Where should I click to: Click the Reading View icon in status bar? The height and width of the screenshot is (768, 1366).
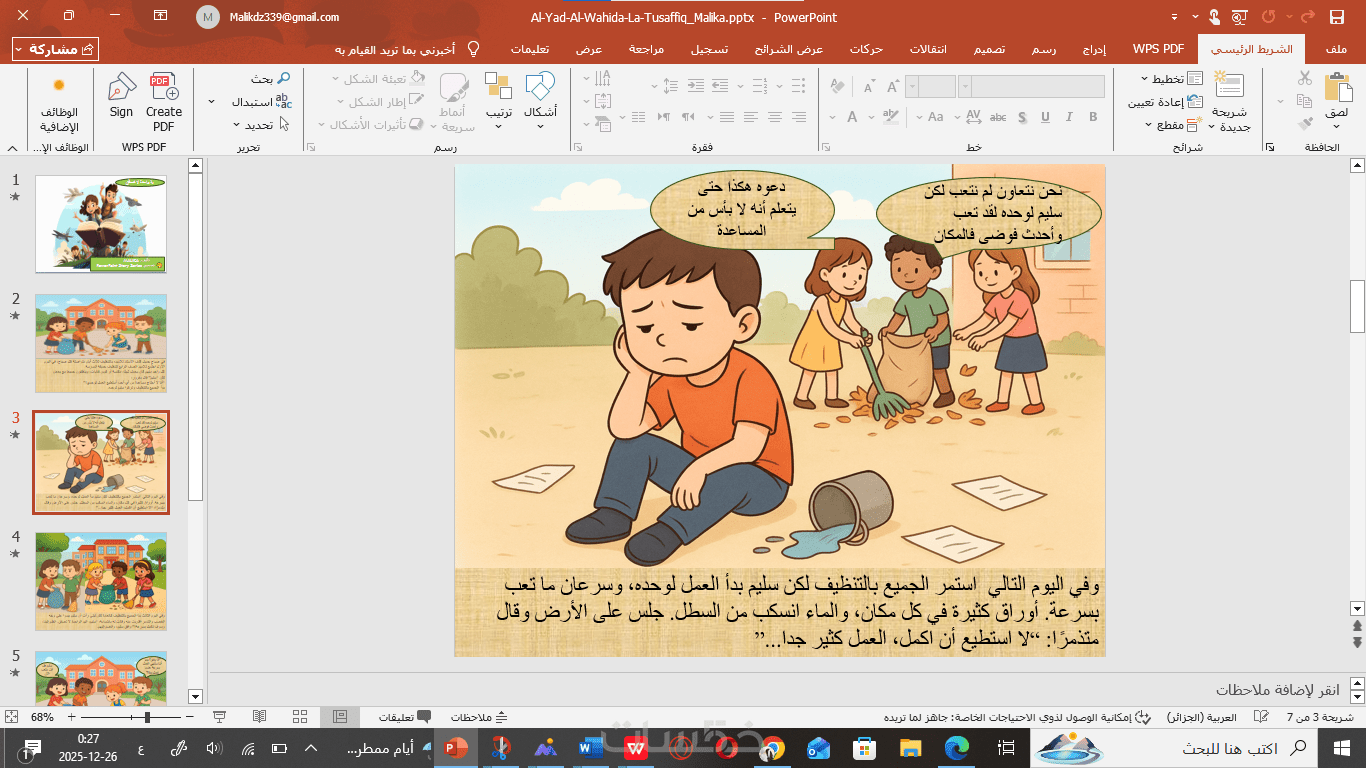pyautogui.click(x=259, y=717)
